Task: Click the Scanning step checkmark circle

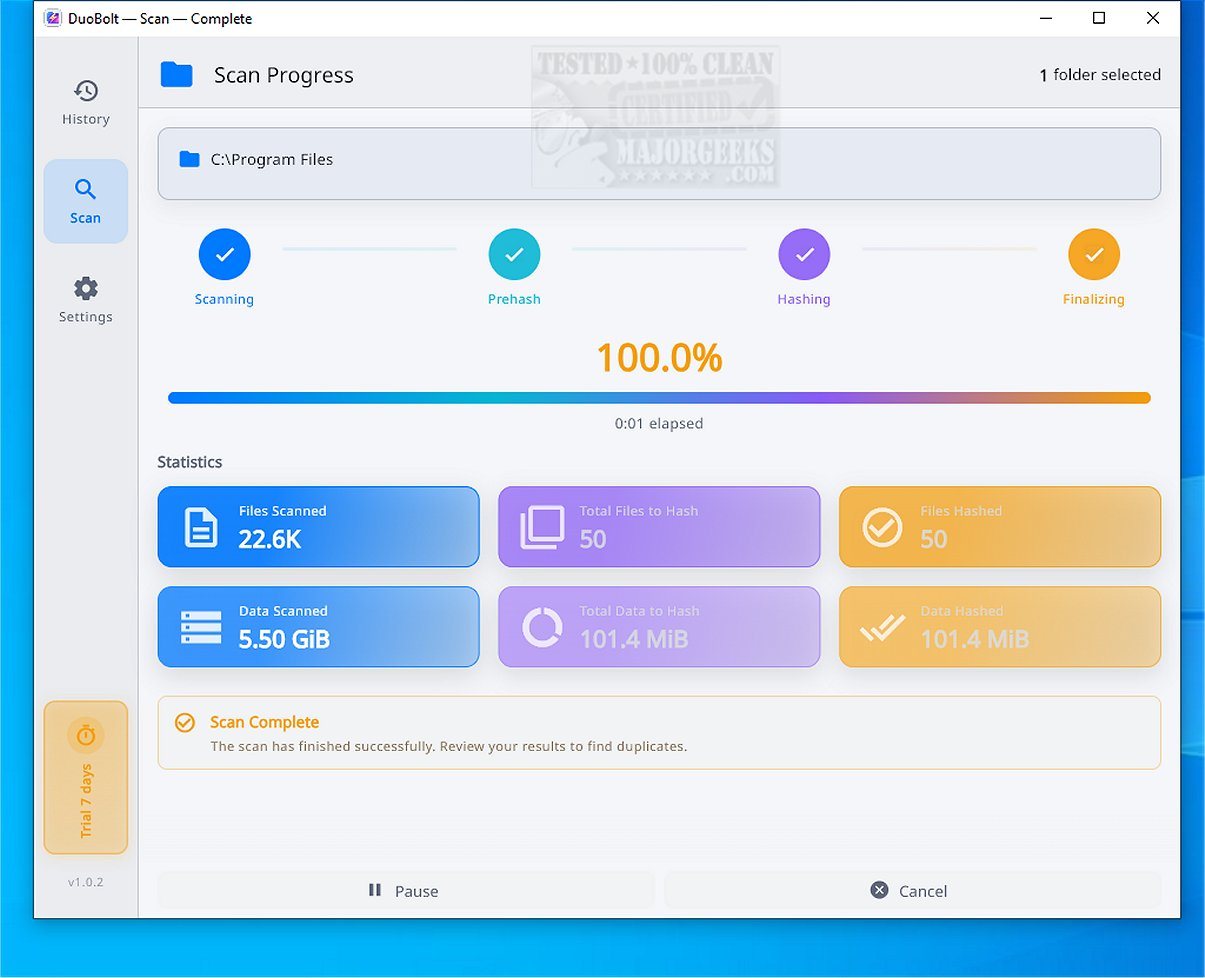Action: (225, 254)
